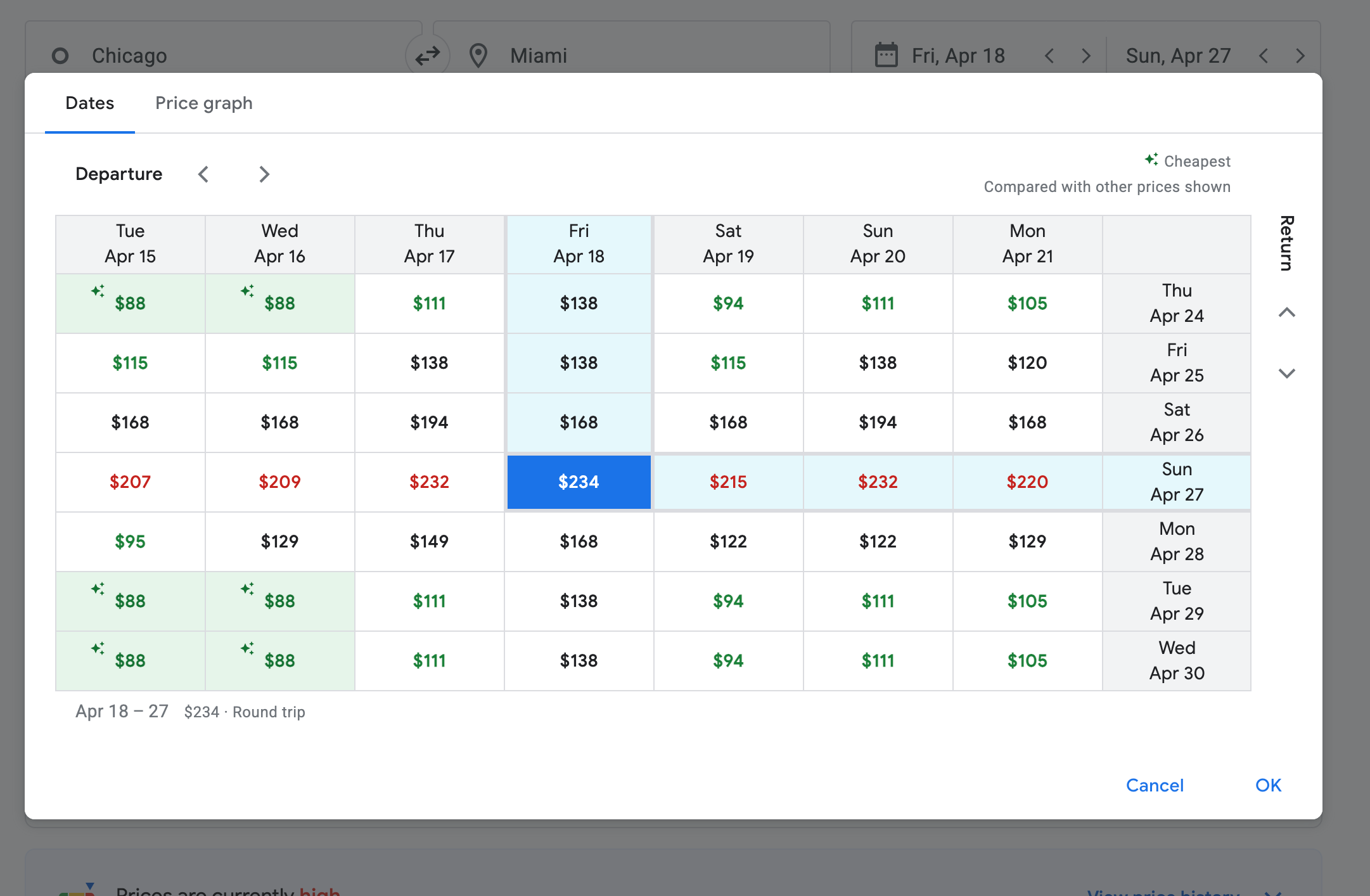Go to previous departure week with left chevron
The height and width of the screenshot is (896, 1370).
pos(203,174)
